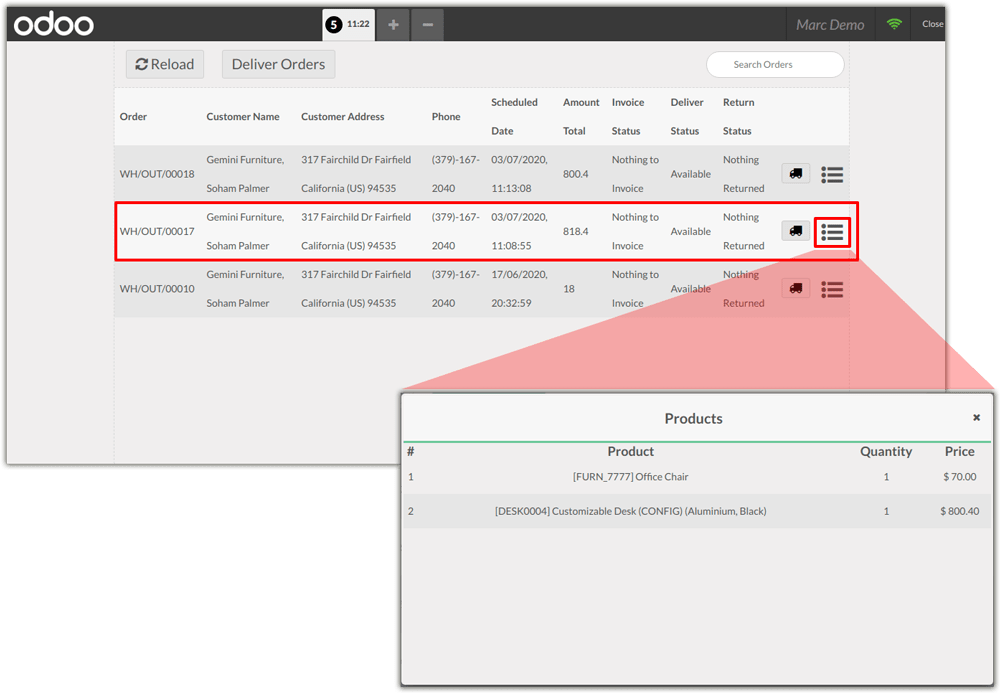This screenshot has height=693, width=1000.
Task: Click the Amount Total column header
Action: (x=581, y=117)
